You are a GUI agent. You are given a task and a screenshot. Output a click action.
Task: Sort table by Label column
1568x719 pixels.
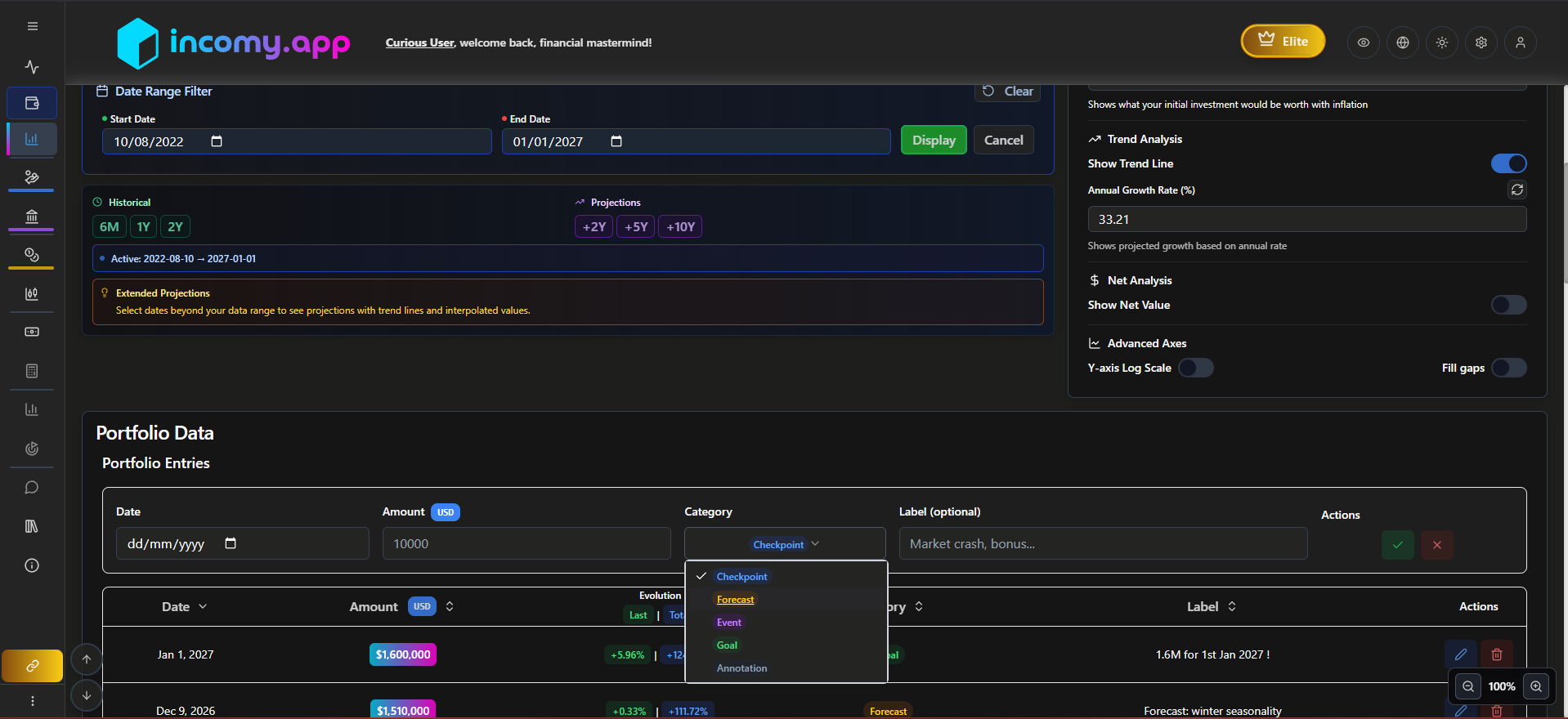point(1232,606)
